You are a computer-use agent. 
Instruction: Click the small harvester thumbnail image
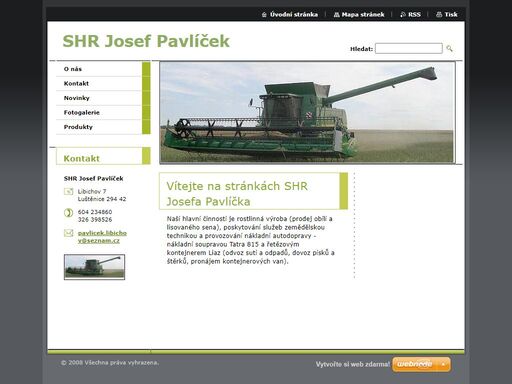click(94, 267)
